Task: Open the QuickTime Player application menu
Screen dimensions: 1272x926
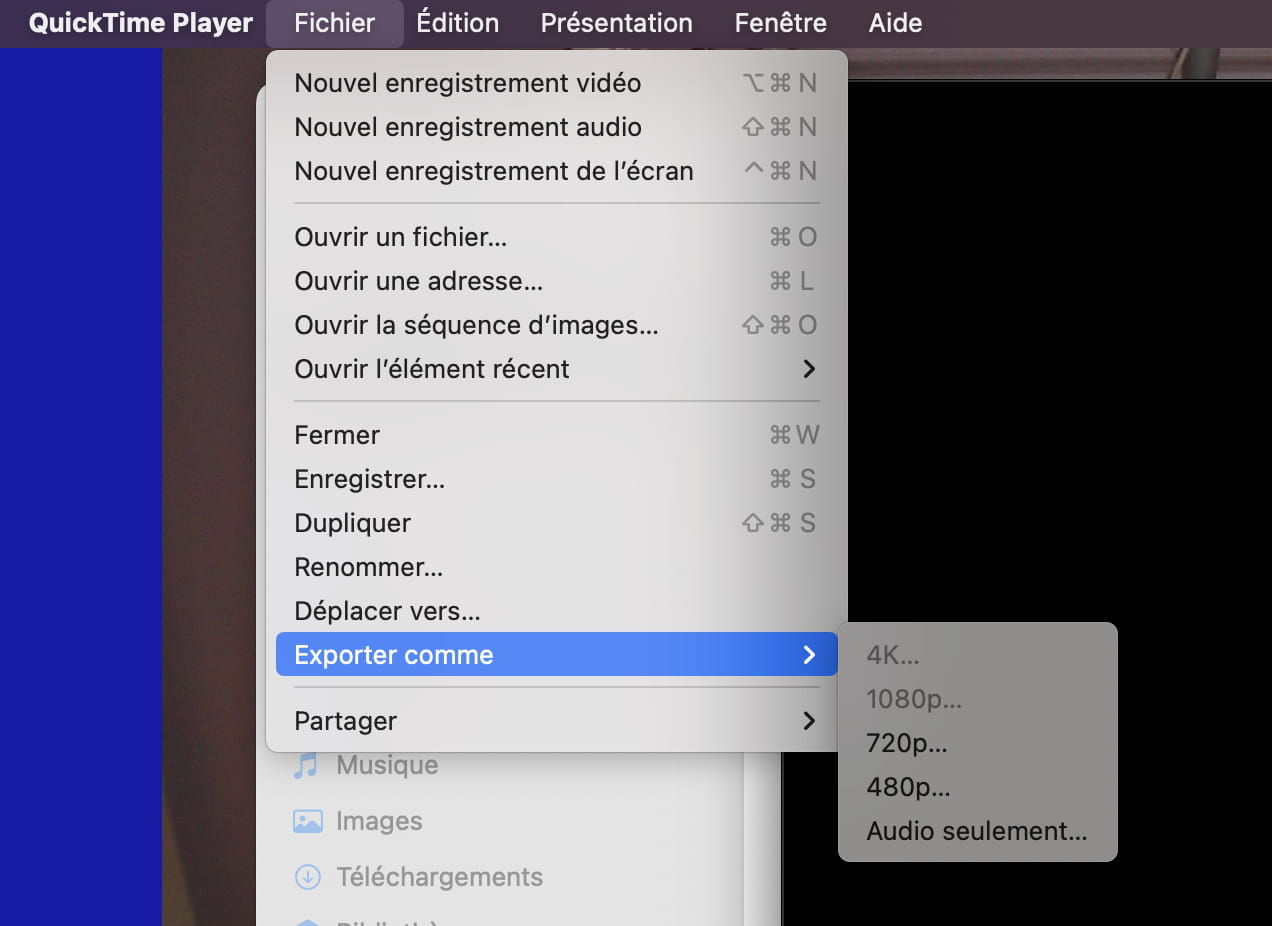Action: [140, 23]
